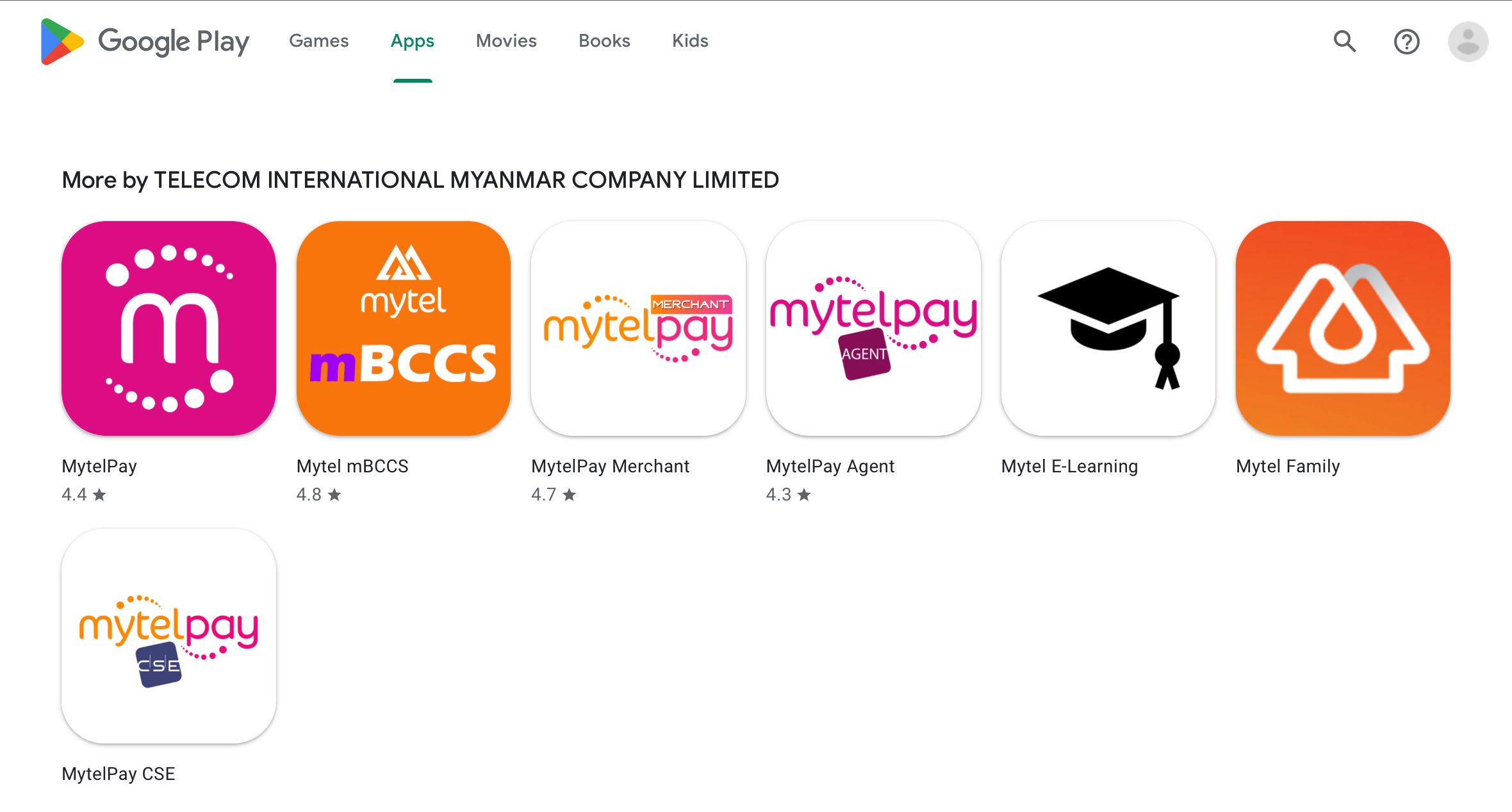
Task: Switch to the Games tab
Action: click(x=318, y=41)
